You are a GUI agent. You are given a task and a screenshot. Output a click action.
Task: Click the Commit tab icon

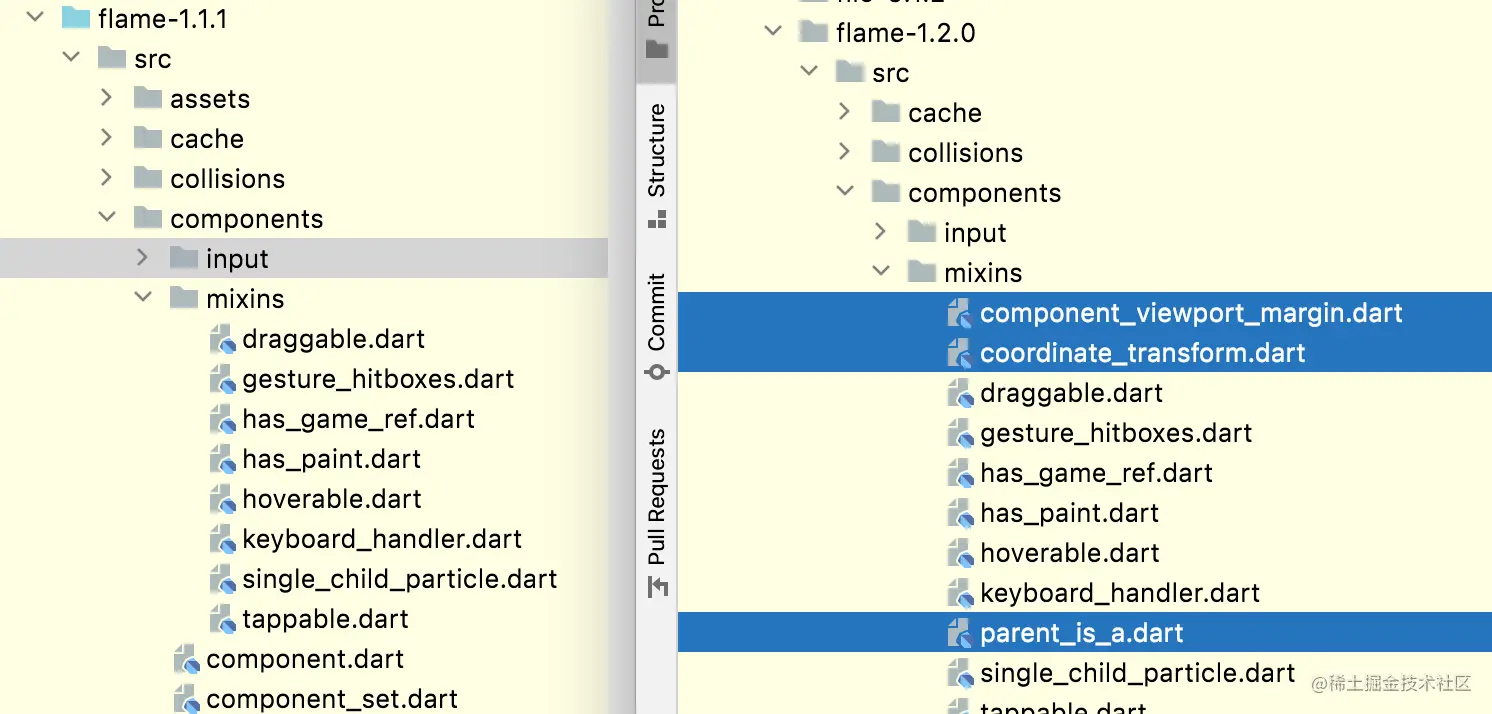656,373
